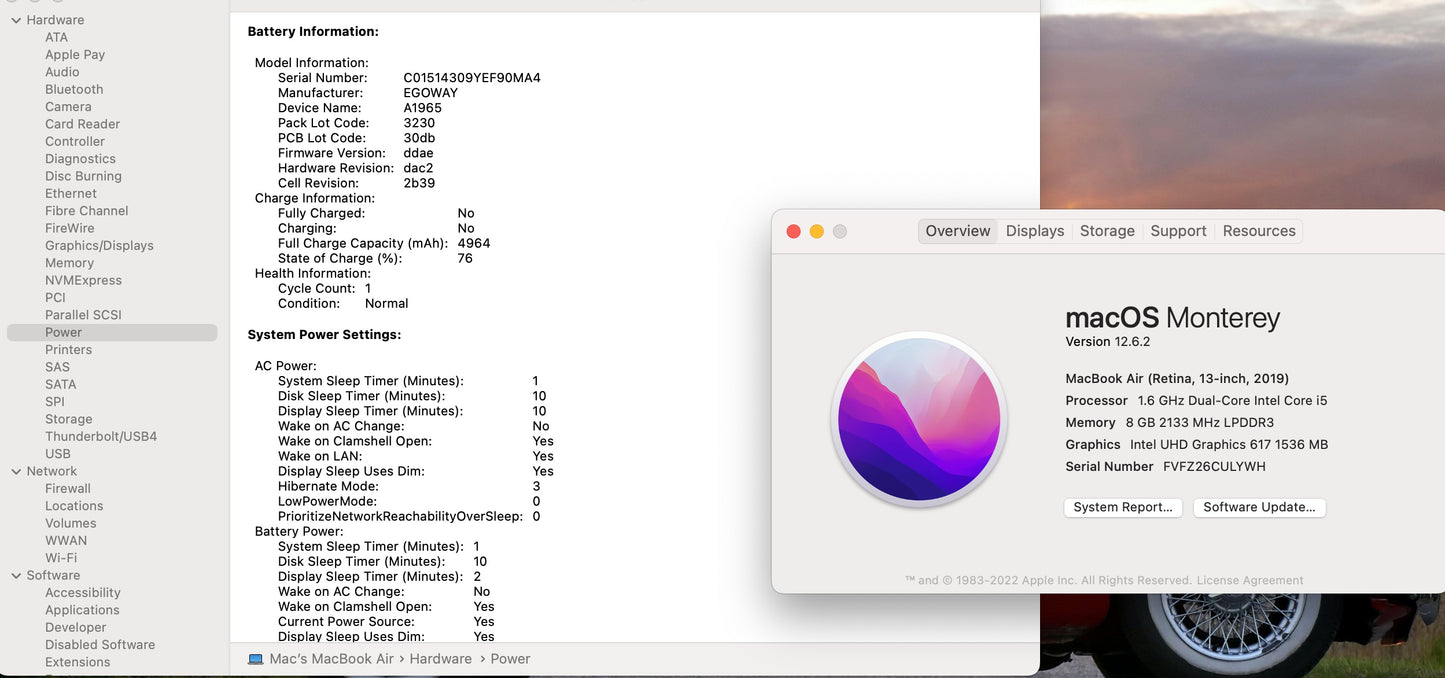Click the laptop icon in path bar
1445x678 pixels.
coord(256,659)
